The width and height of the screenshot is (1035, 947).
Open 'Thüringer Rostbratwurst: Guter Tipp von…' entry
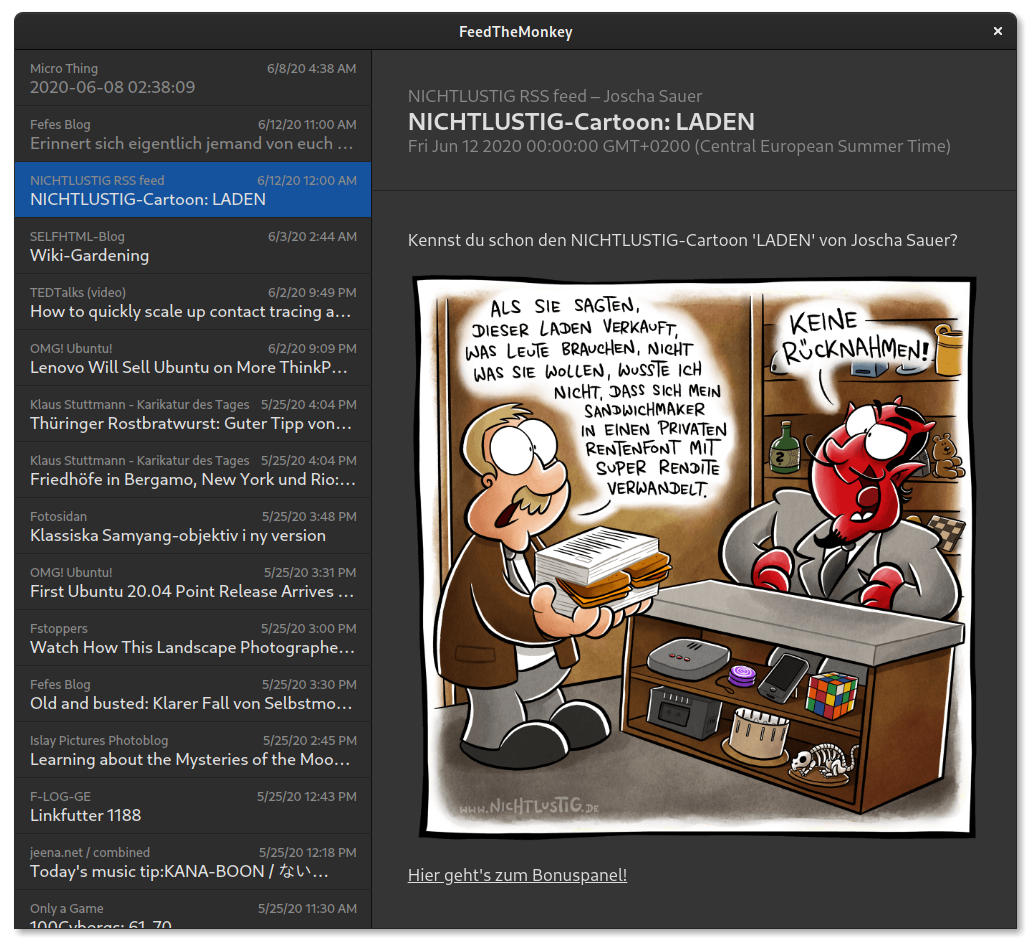(193, 414)
